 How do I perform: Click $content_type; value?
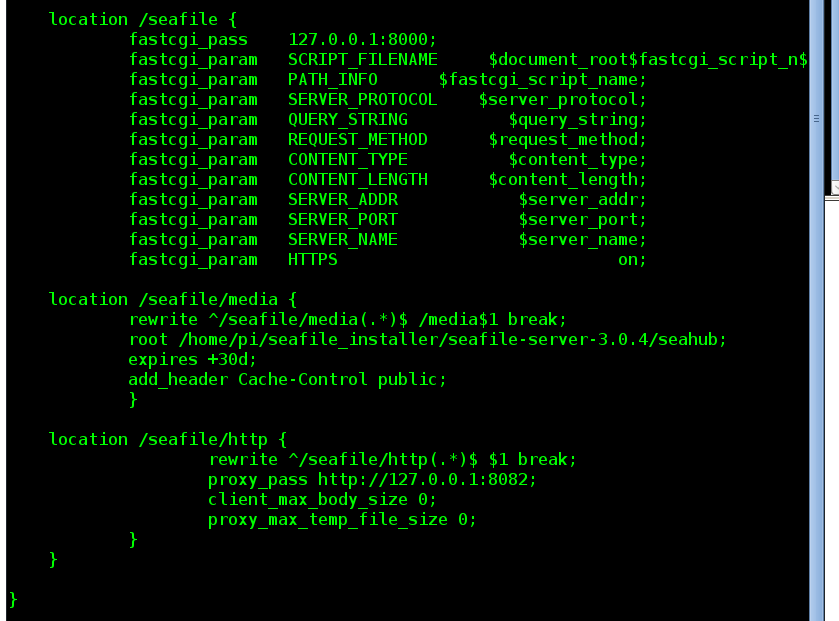tap(577, 160)
